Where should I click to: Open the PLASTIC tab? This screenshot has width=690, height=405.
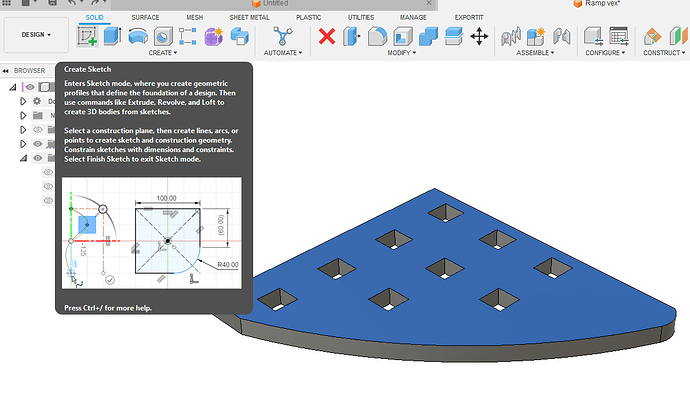[x=308, y=18]
